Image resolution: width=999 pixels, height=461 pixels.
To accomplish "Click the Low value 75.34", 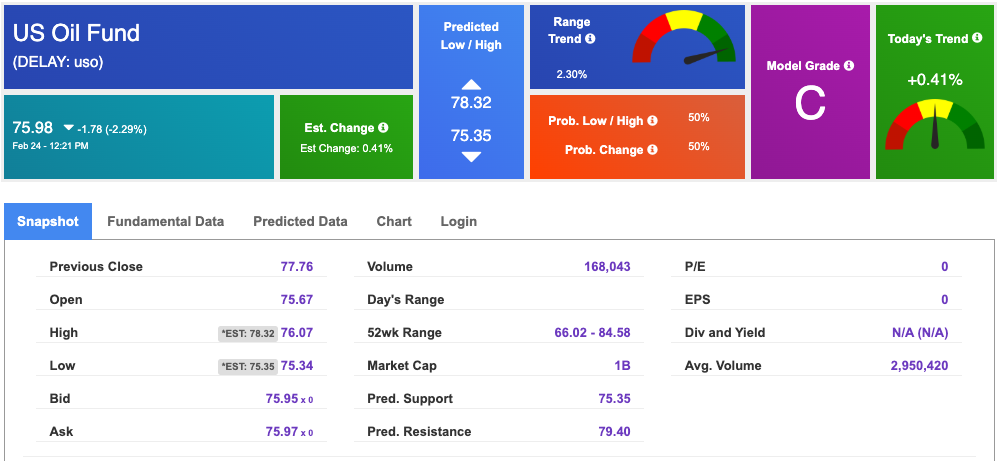I will coord(297,366).
